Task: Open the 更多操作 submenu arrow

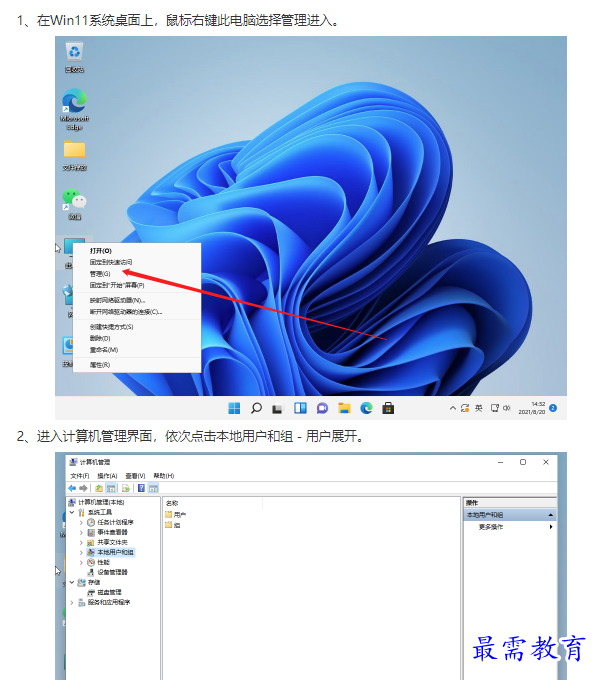Action: click(x=551, y=527)
